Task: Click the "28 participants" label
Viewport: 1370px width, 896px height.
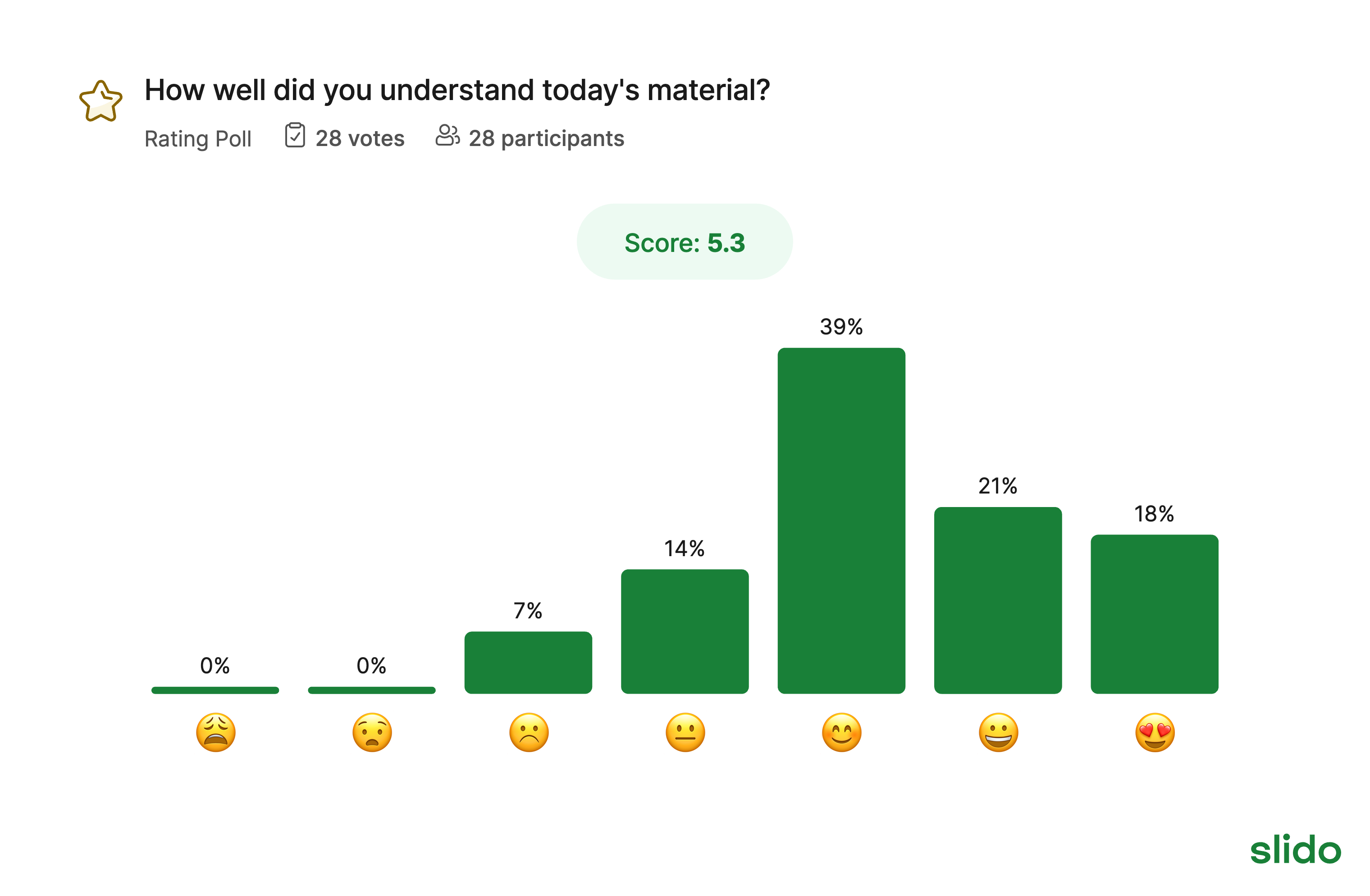Action: coord(546,139)
